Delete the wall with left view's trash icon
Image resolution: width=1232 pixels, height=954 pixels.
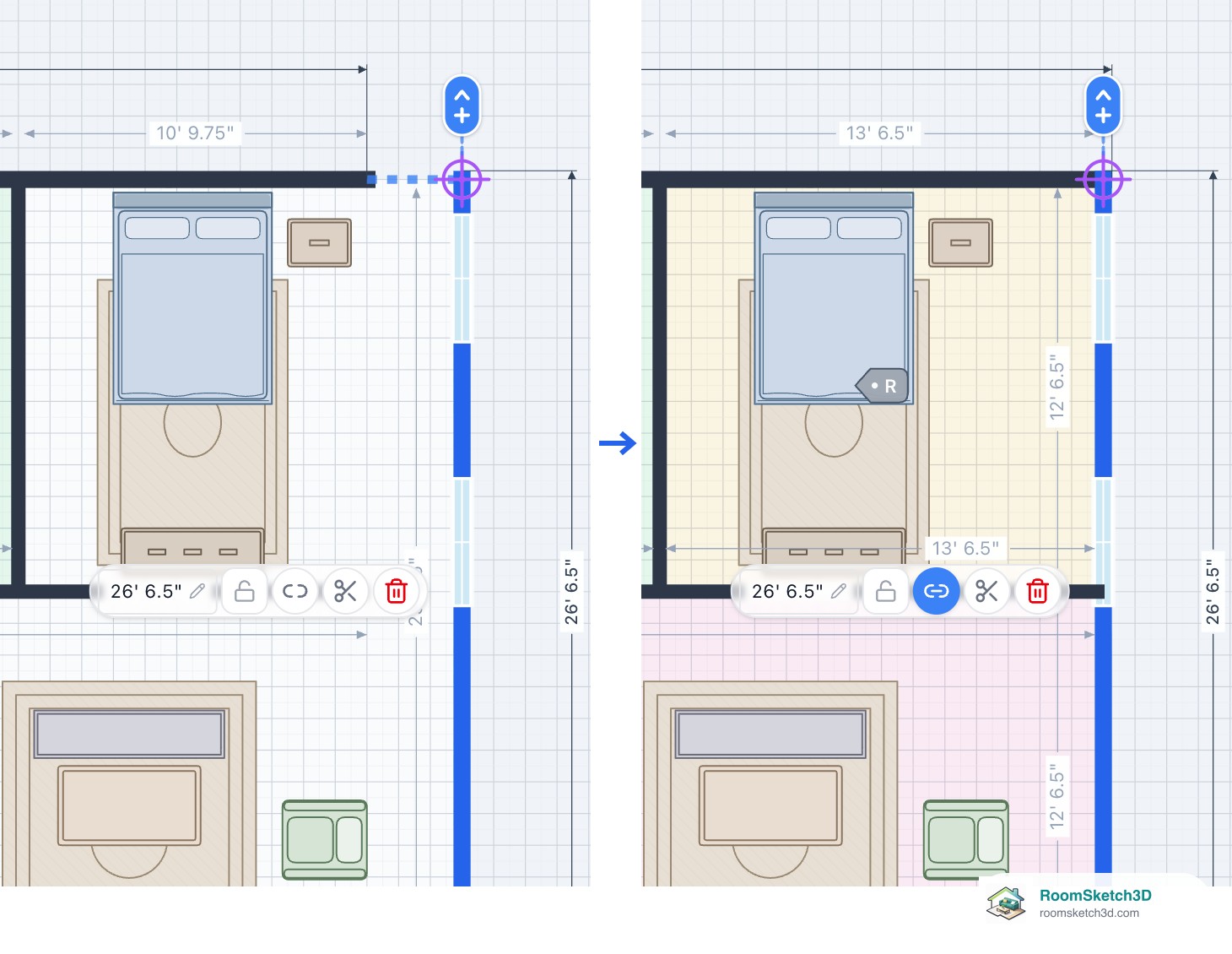coord(396,591)
